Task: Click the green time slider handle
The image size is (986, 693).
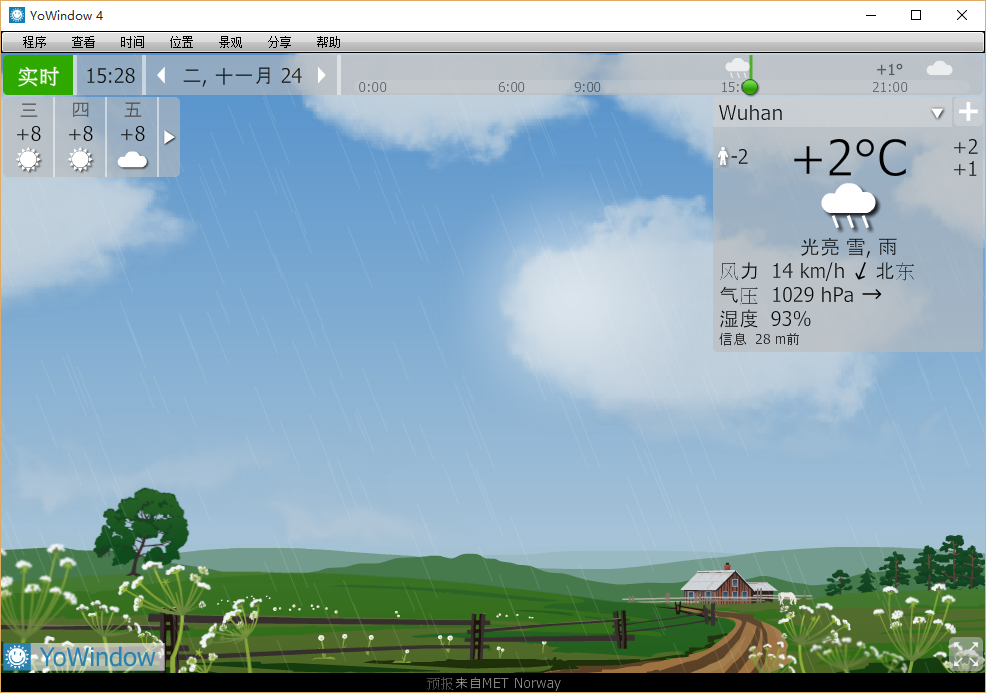Action: click(x=750, y=87)
